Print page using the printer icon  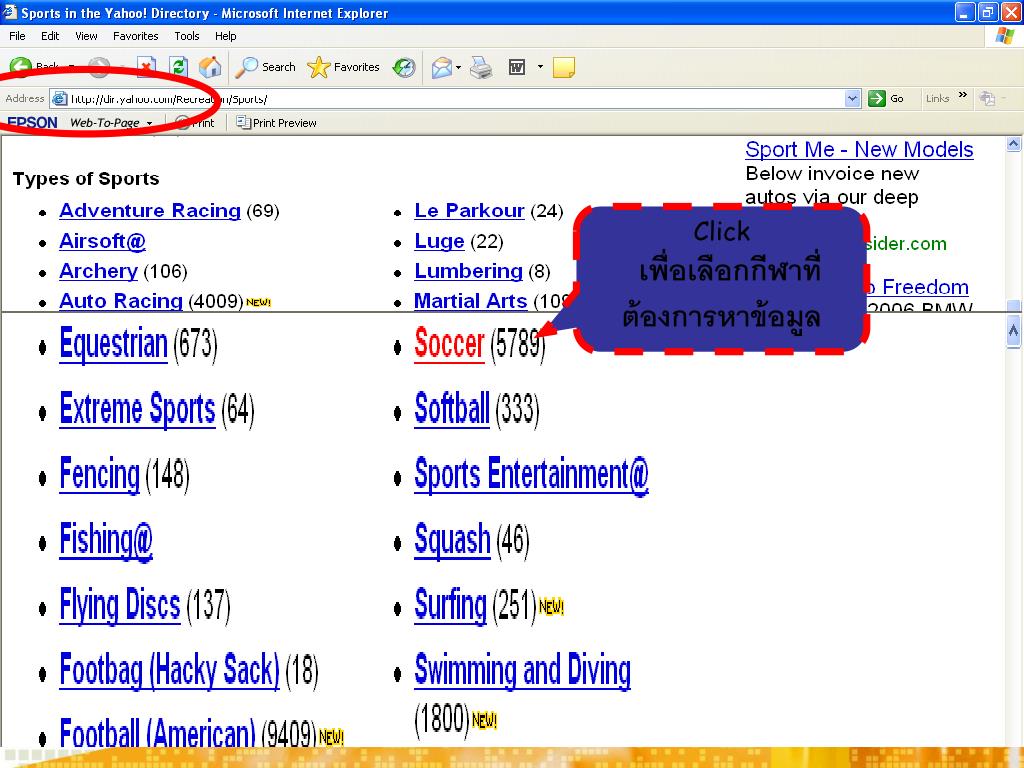tap(481, 67)
